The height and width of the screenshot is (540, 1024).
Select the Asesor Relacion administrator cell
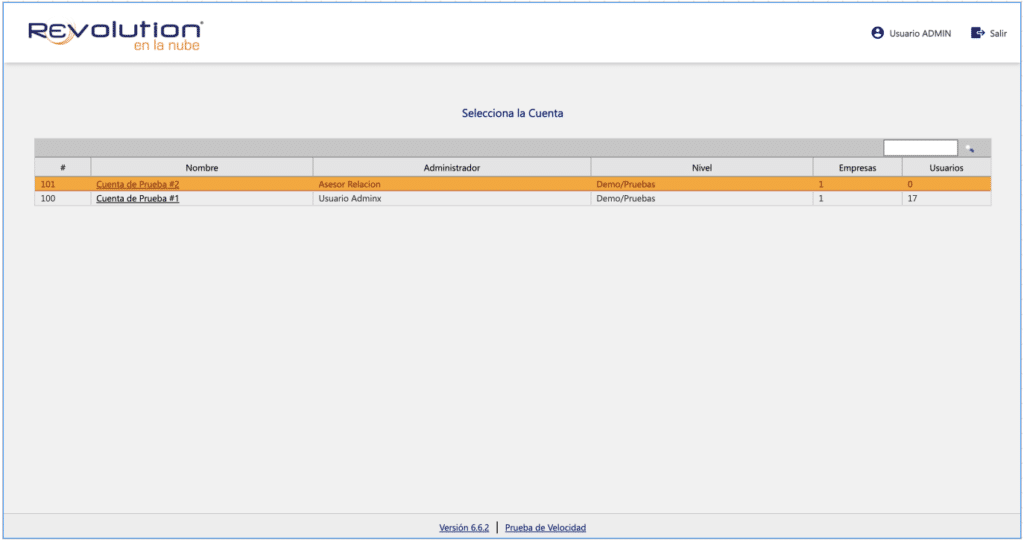(349, 185)
